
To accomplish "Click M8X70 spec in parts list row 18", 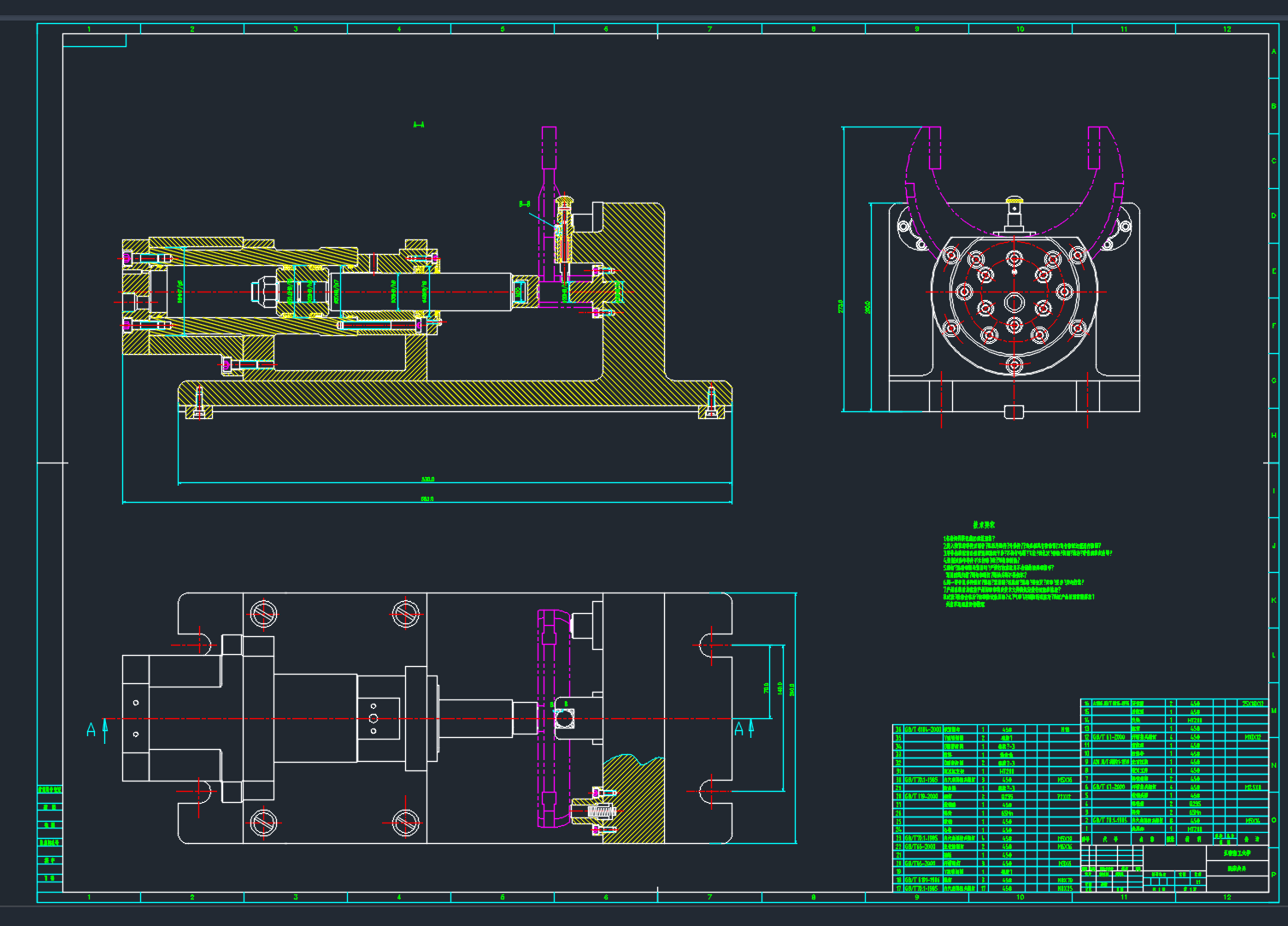I will point(1065,880).
